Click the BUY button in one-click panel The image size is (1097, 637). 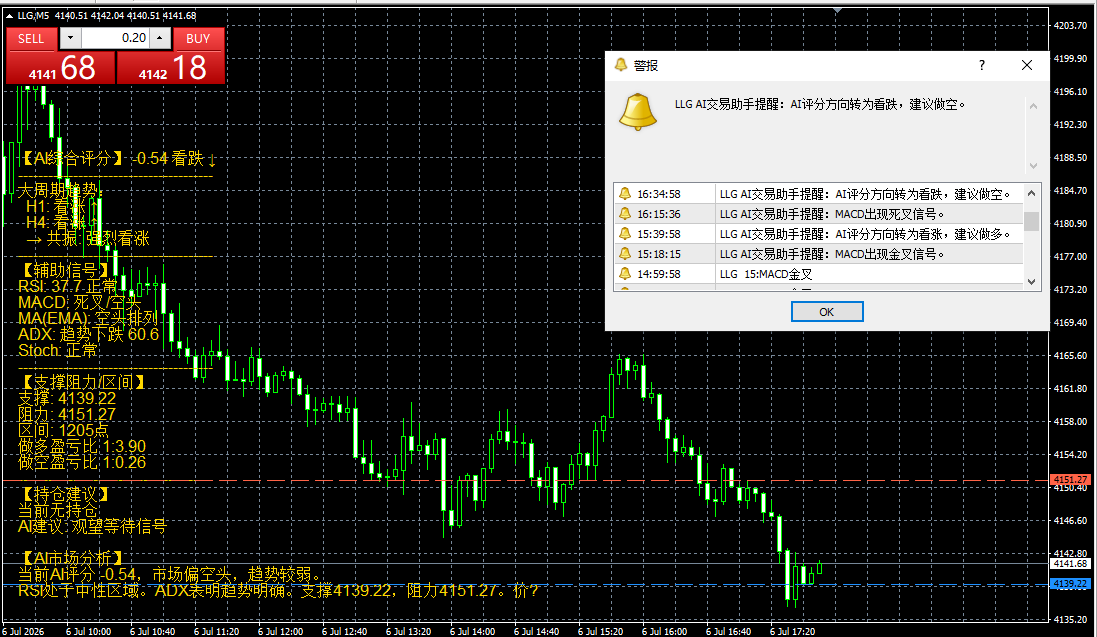click(198, 38)
